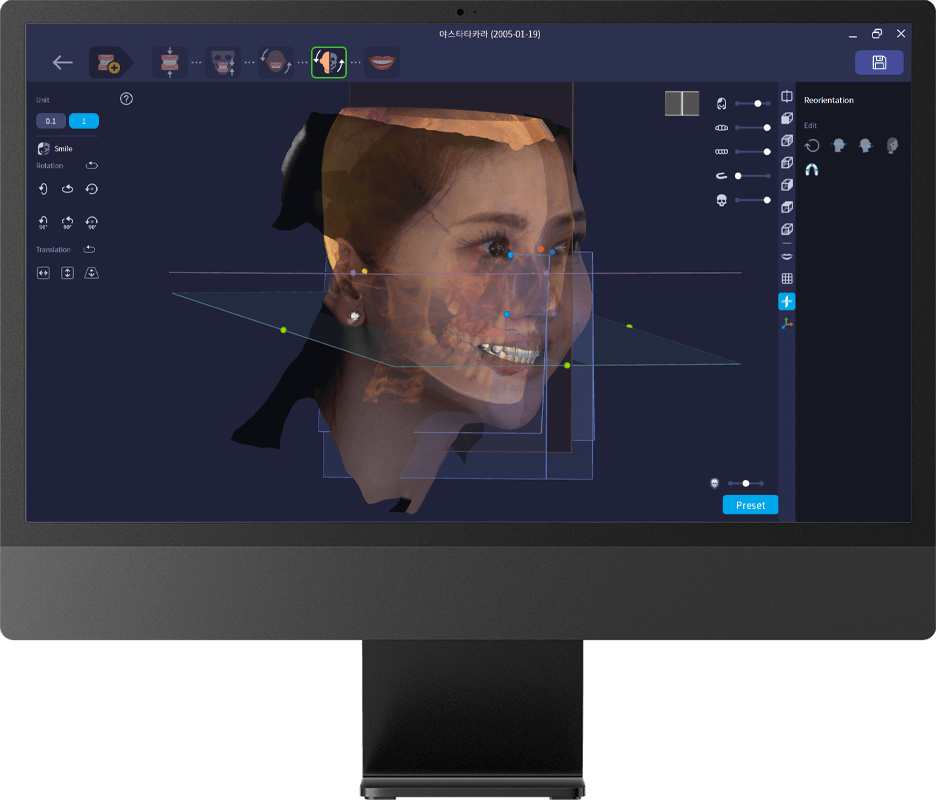The image size is (936, 800).
Task: Translate vertically with up-down arrows icon
Action: click(x=67, y=273)
